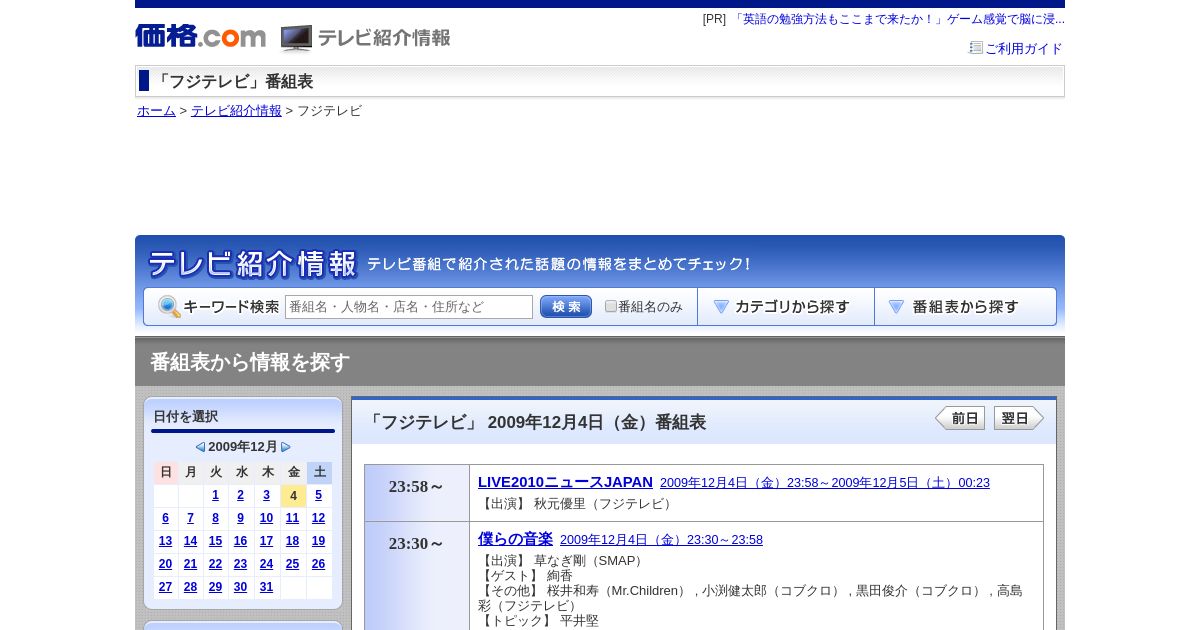
Task: Select December 30 in the calendar
Action: pyautogui.click(x=240, y=587)
